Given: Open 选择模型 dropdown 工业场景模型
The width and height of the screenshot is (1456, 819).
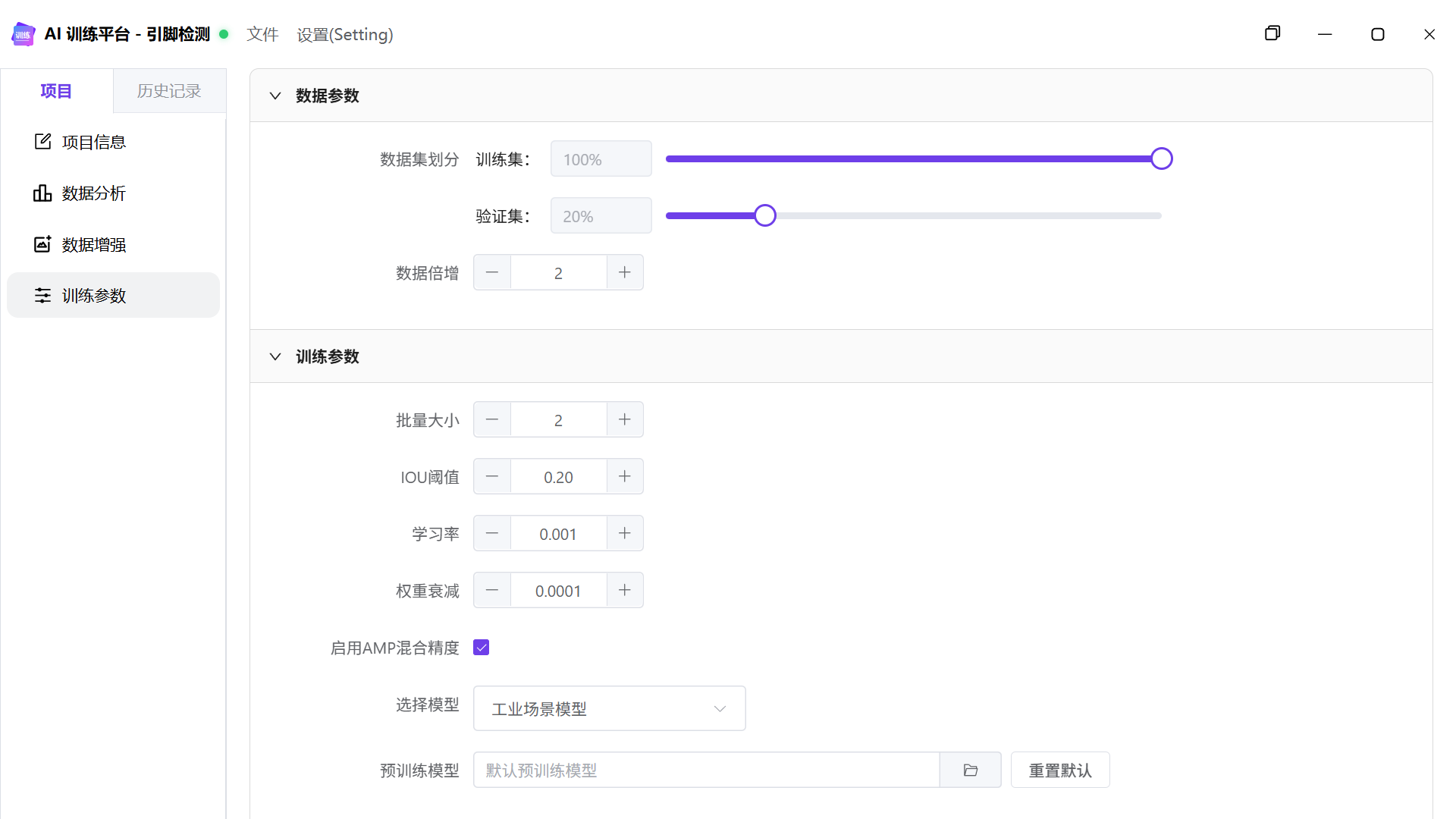Looking at the screenshot, I should tap(610, 708).
